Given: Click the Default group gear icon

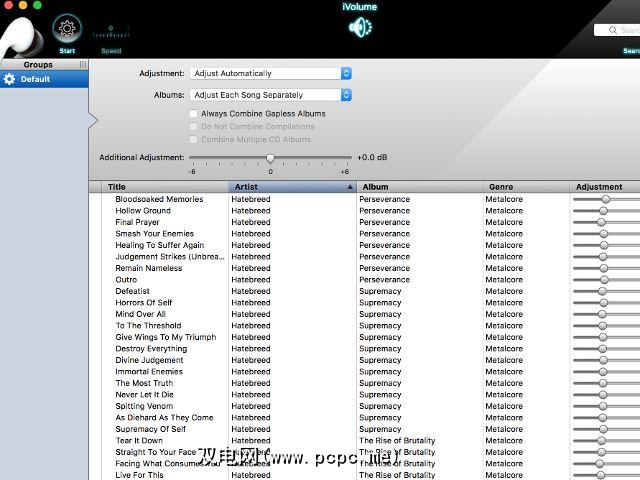Looking at the screenshot, I should 9,79.
